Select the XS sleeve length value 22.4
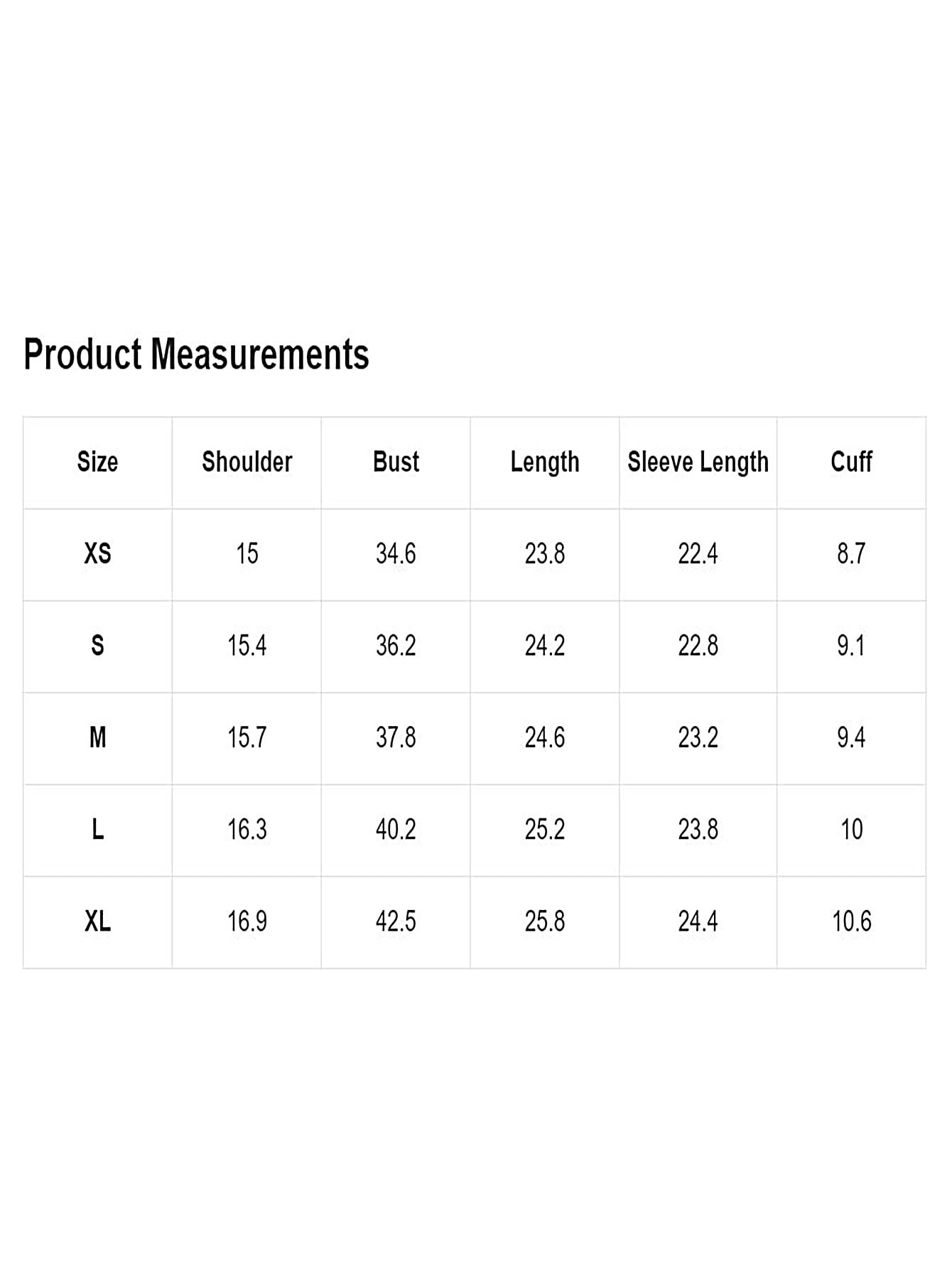 coord(698,554)
